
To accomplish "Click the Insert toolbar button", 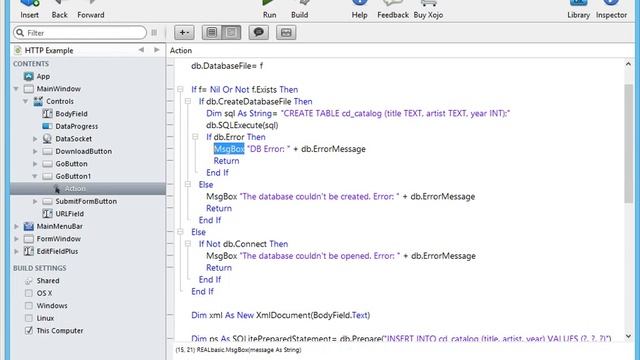I will pyautogui.click(x=29, y=9).
